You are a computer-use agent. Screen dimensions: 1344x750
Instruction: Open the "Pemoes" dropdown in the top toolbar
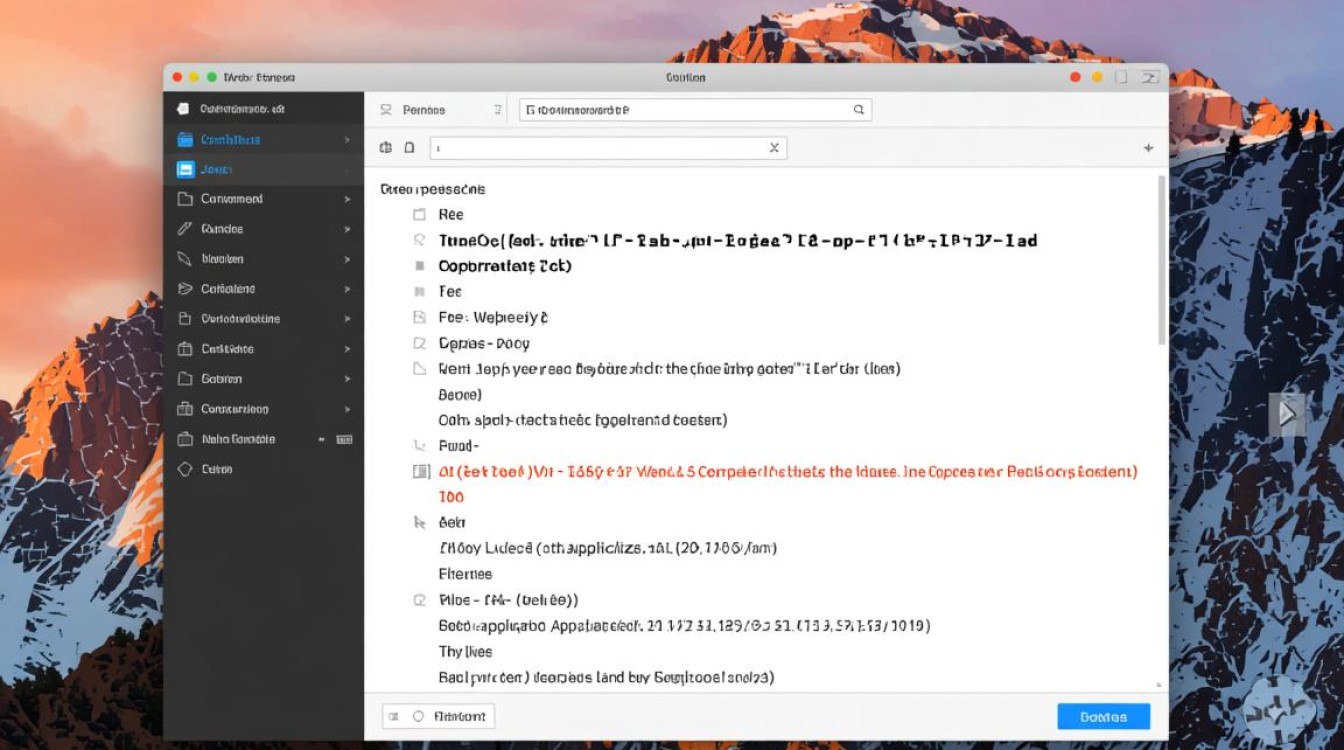[440, 110]
